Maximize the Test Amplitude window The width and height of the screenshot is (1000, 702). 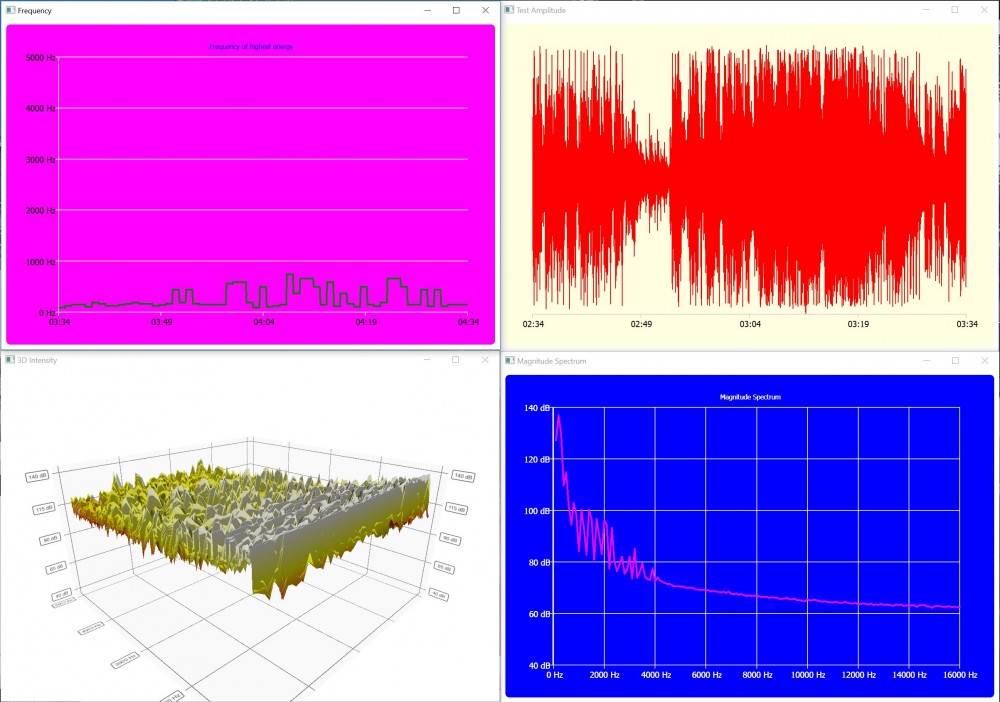pos(955,10)
